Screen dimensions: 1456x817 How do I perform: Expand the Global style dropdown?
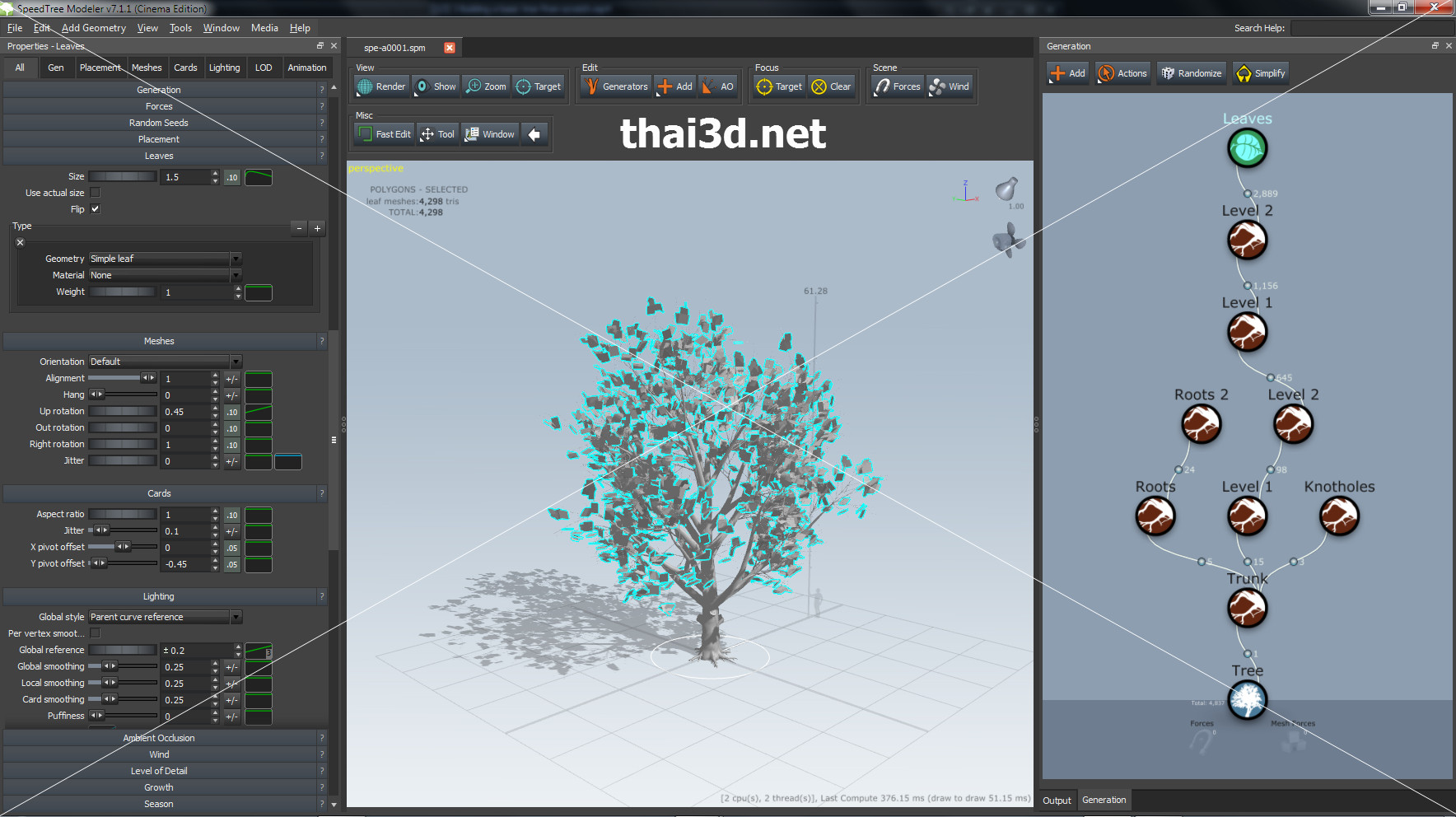click(165, 617)
